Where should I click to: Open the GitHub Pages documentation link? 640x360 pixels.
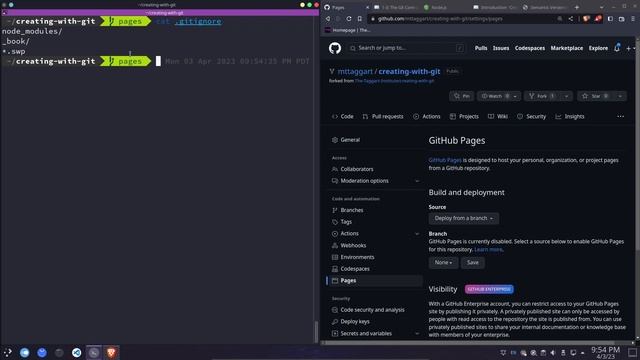(x=445, y=160)
